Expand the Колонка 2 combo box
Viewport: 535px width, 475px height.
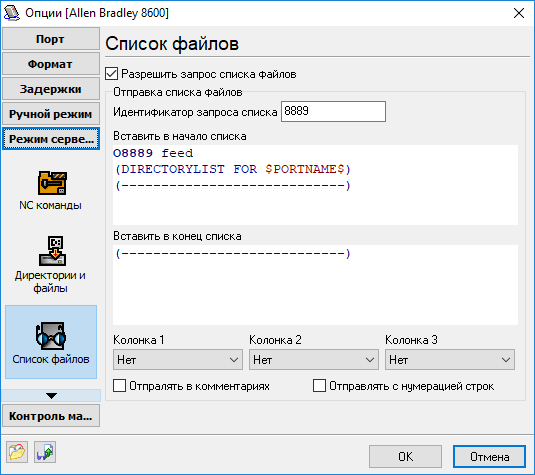click(x=314, y=359)
